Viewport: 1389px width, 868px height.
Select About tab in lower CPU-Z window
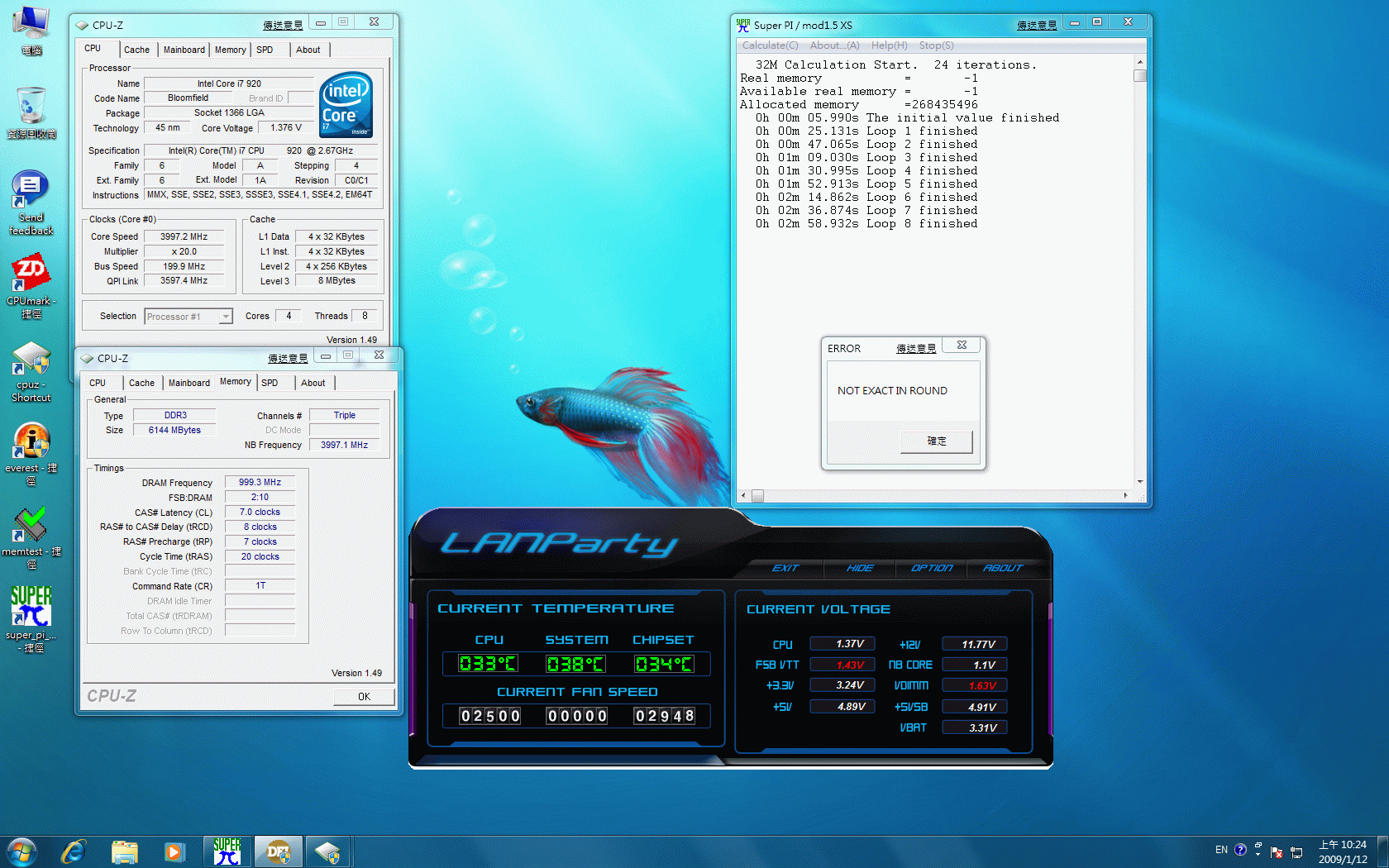click(313, 383)
